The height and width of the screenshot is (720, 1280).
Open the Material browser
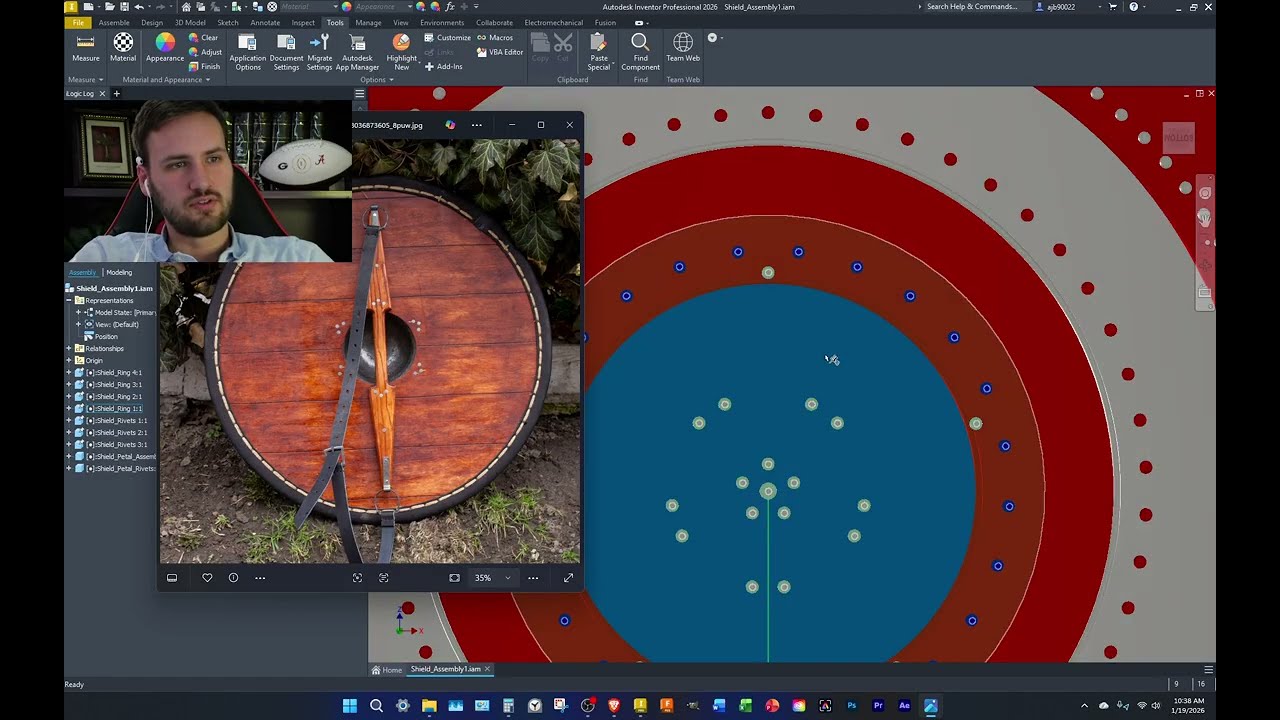click(x=123, y=48)
